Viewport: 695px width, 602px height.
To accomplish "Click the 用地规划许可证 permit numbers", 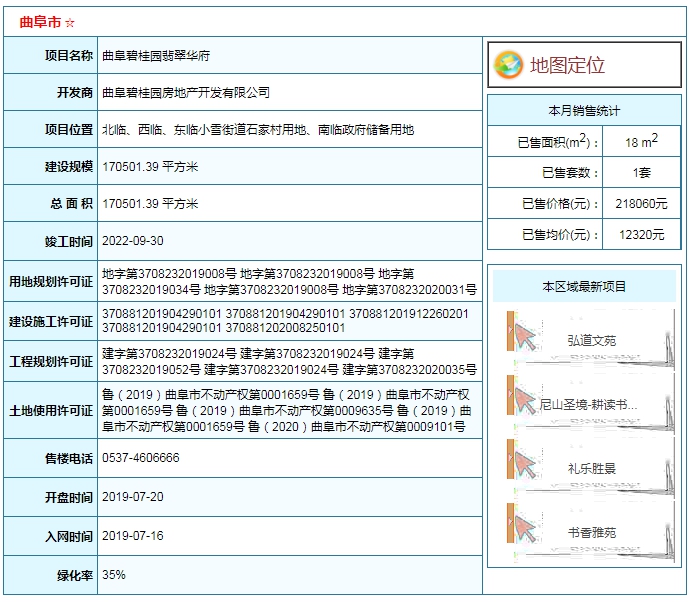I will [x=289, y=281].
